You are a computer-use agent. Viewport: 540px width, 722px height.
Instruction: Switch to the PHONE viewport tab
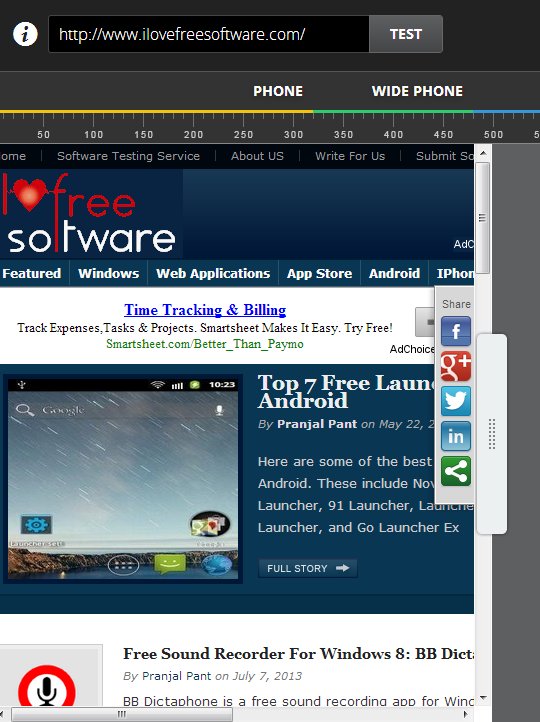278,91
